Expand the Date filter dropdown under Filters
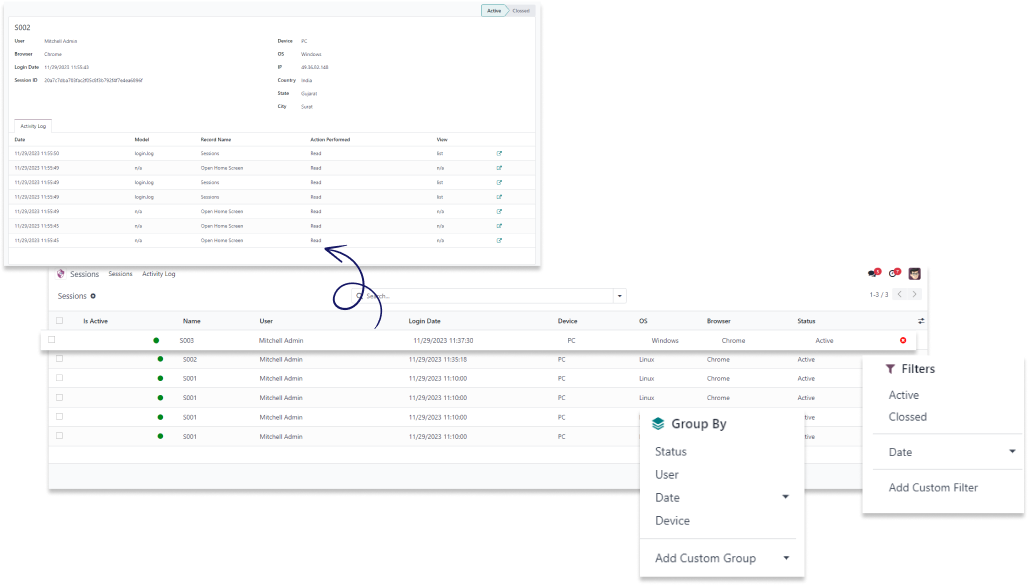The height and width of the screenshot is (585, 1028). click(x=1012, y=452)
